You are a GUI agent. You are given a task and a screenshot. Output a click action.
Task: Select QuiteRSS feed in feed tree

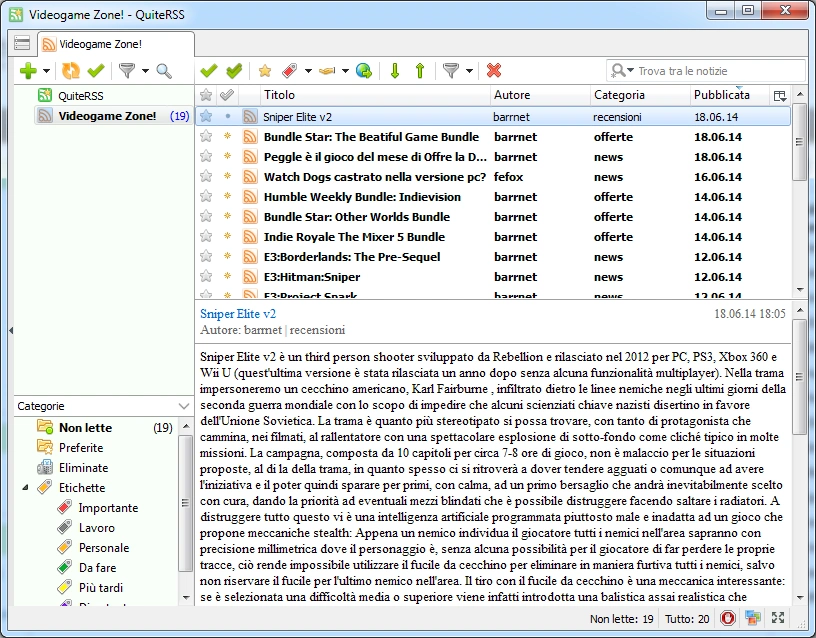(x=81, y=96)
